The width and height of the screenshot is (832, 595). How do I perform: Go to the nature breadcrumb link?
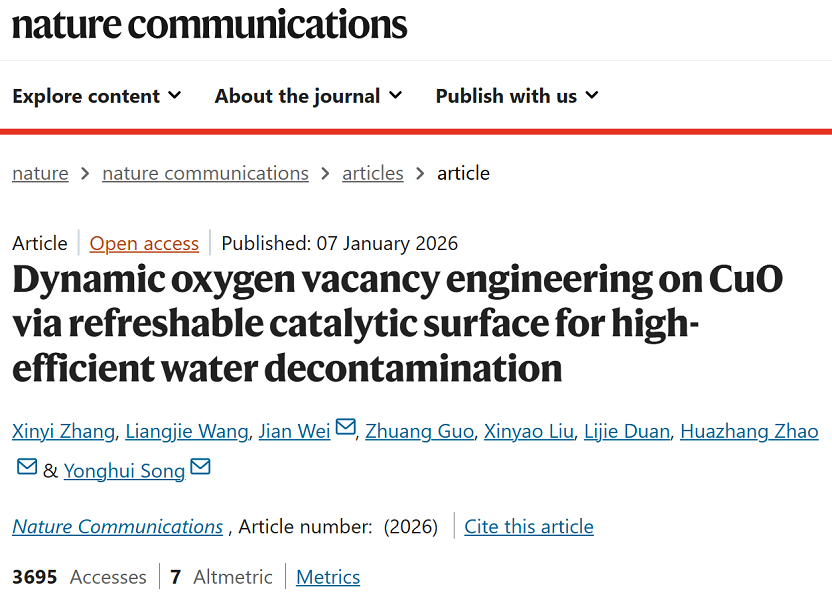pos(40,173)
